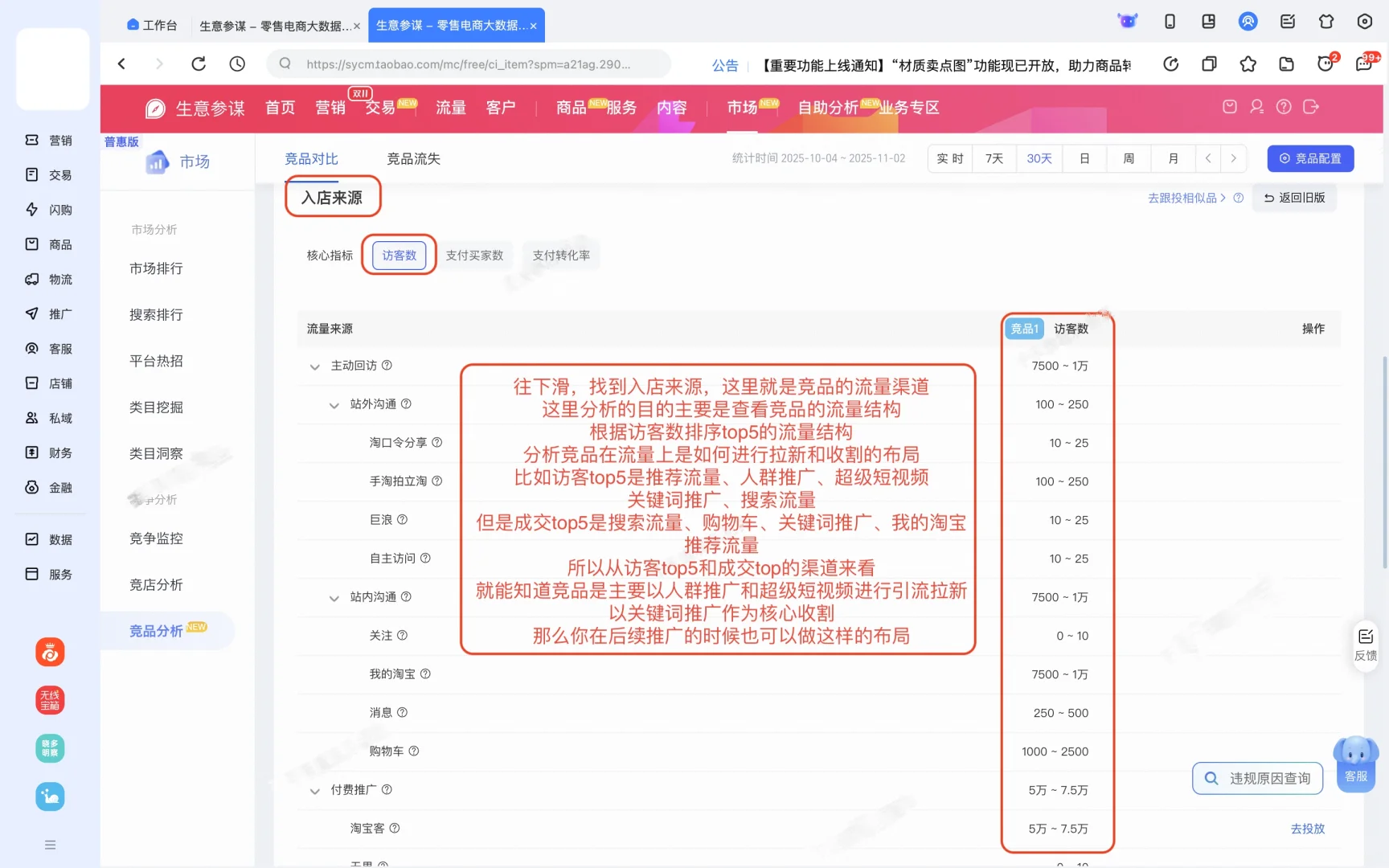Select the 访客数 core metric
This screenshot has height=868, width=1389.
[399, 255]
